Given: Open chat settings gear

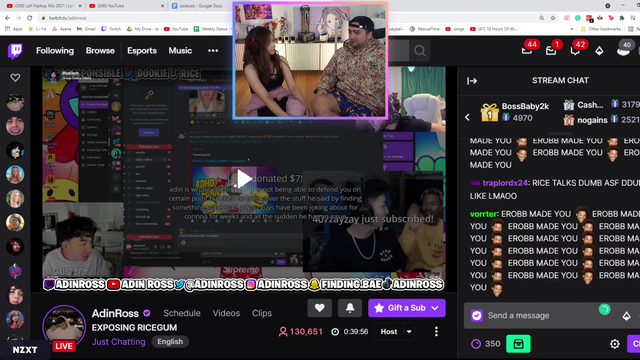Looking at the screenshot, I should tap(615, 344).
